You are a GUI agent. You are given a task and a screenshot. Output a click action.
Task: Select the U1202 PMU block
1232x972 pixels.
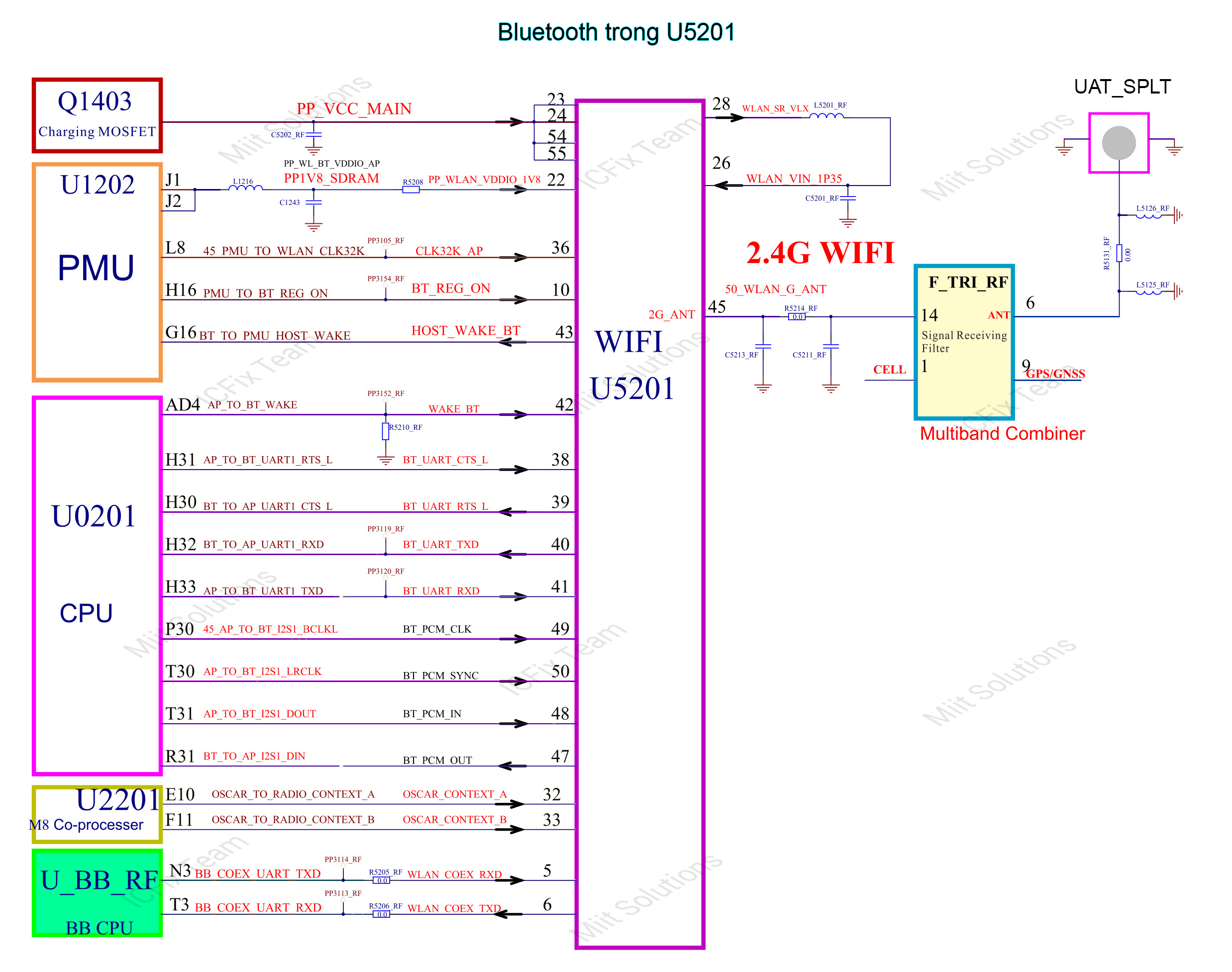coord(97,272)
